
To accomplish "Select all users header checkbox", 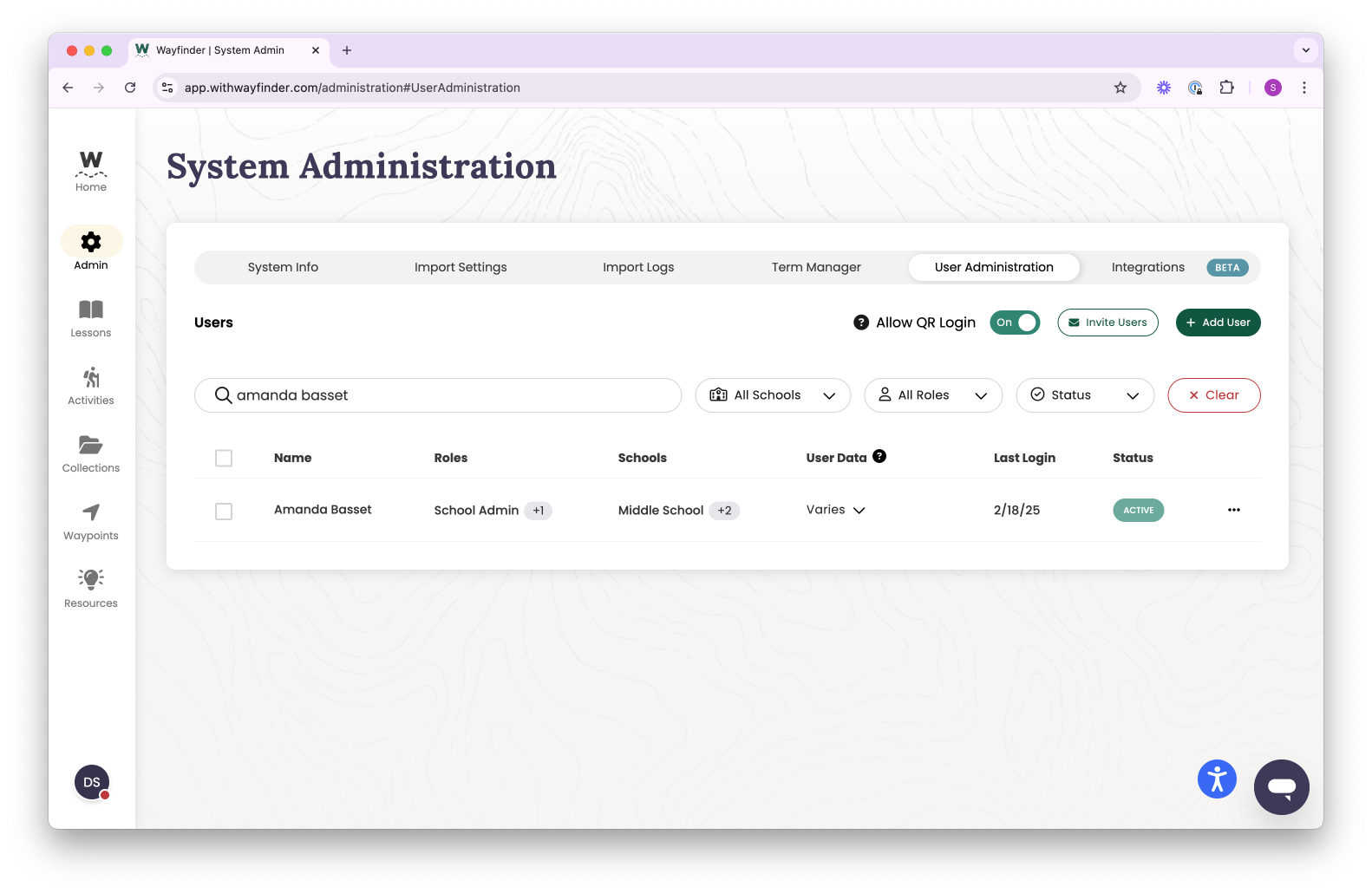I will 224,458.
